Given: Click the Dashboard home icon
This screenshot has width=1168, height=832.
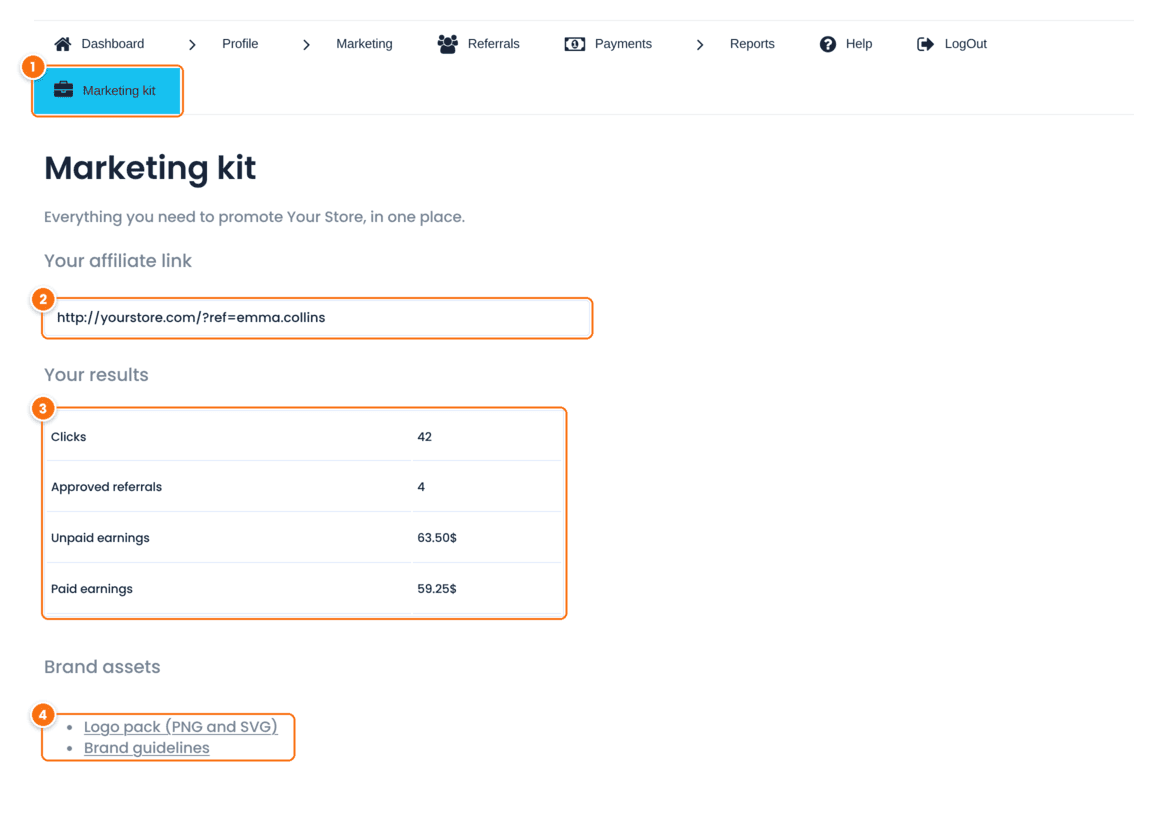Looking at the screenshot, I should click(63, 44).
